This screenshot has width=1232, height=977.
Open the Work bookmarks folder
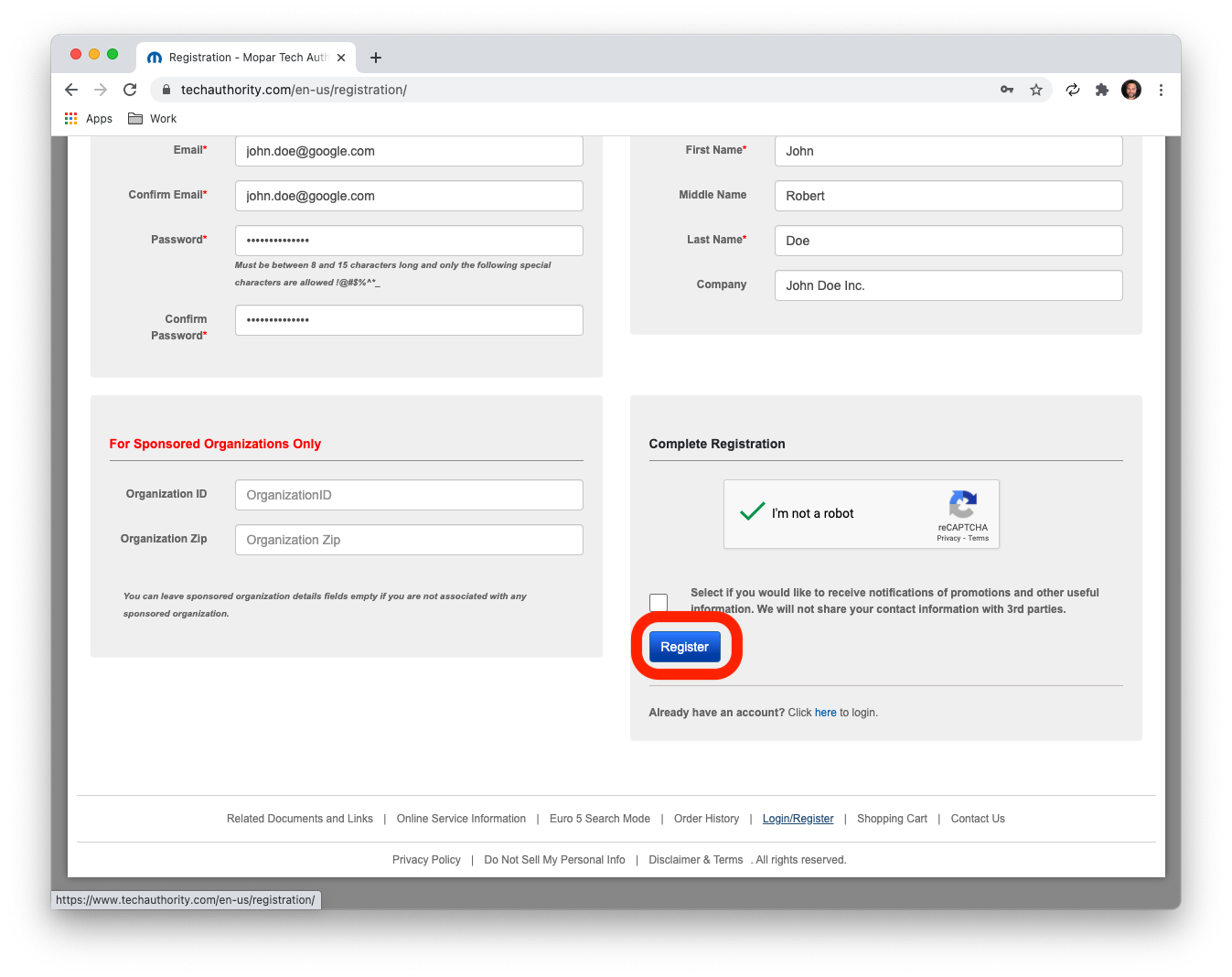click(153, 119)
